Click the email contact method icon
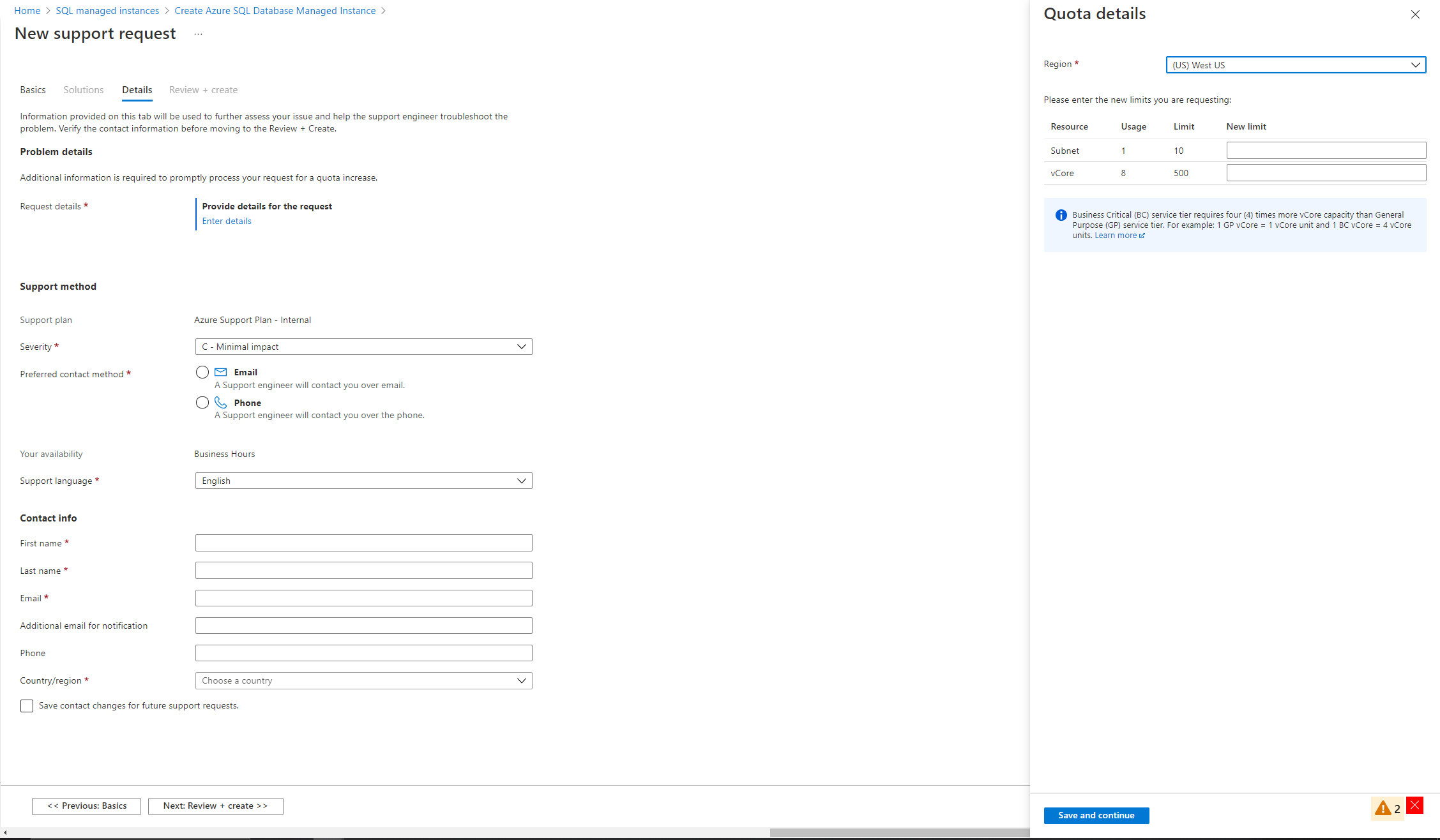This screenshot has height=840, width=1440. (221, 372)
